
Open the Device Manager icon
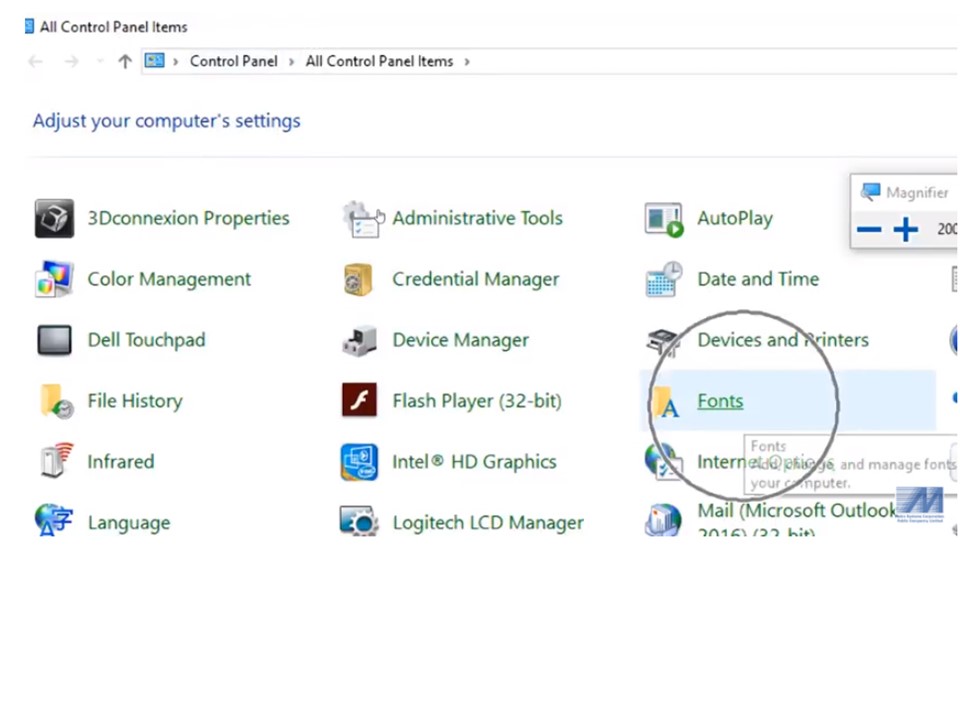click(x=359, y=340)
